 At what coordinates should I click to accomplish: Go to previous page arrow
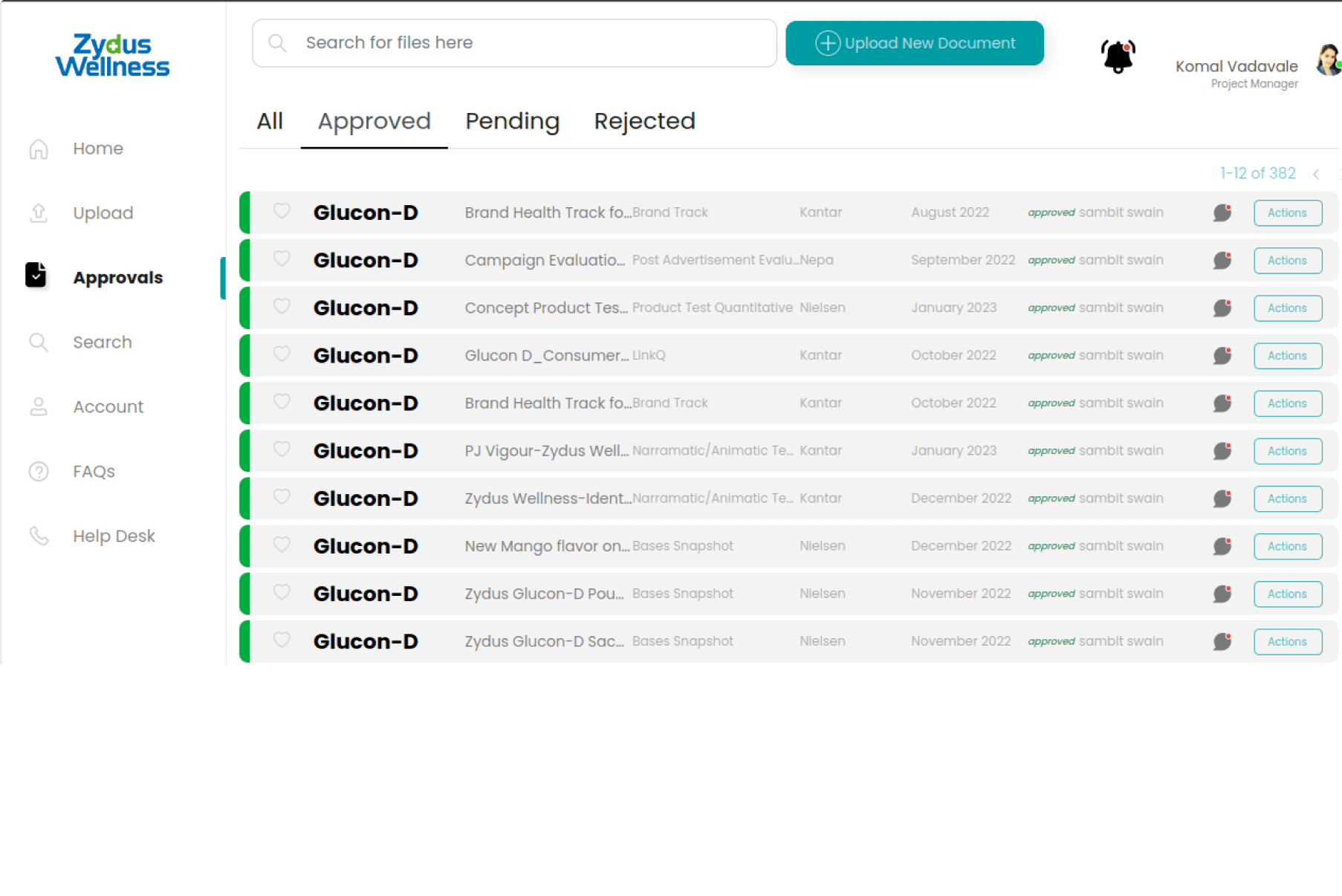coord(1316,174)
